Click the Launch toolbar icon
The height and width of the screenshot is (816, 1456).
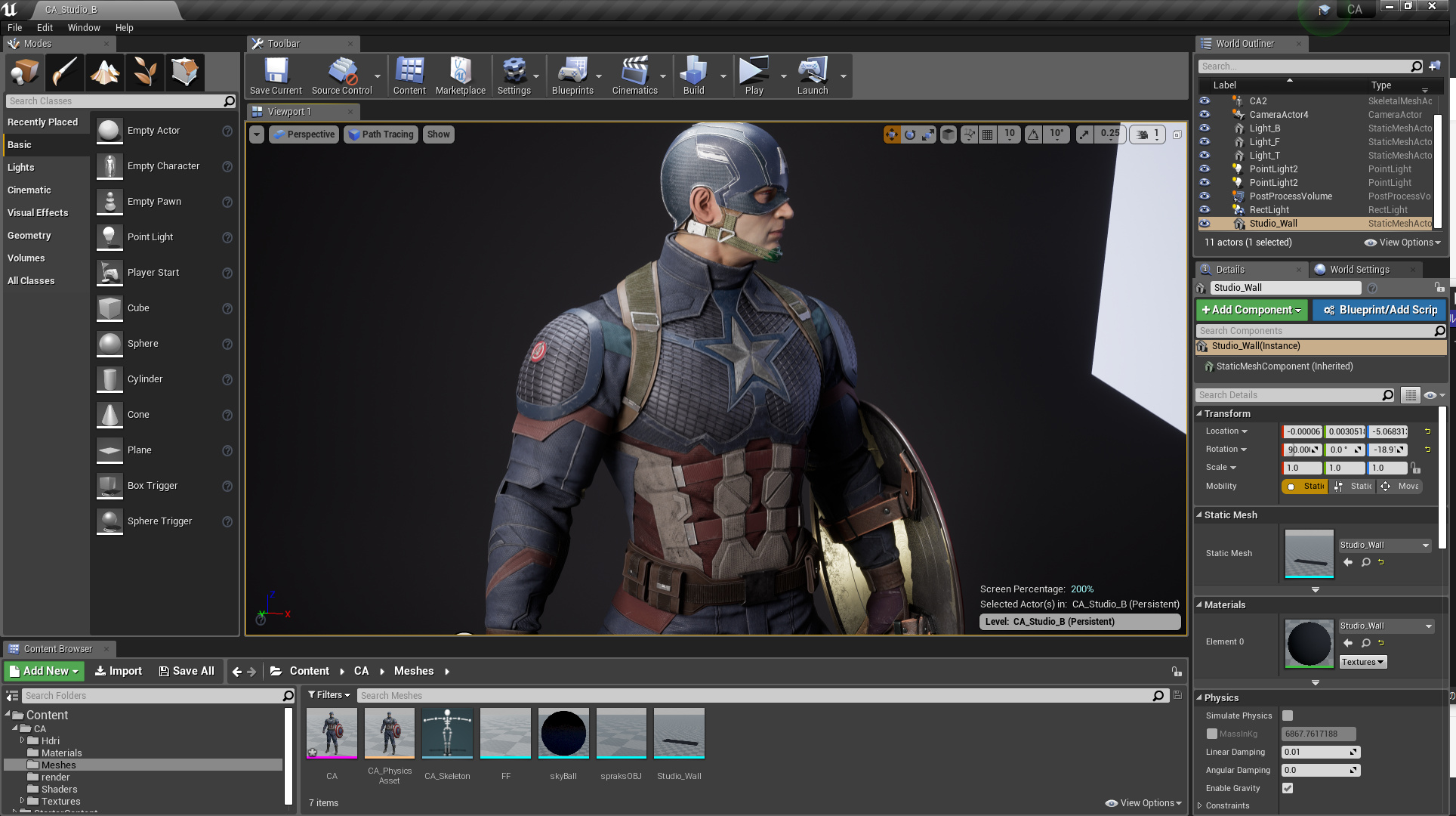tap(813, 76)
